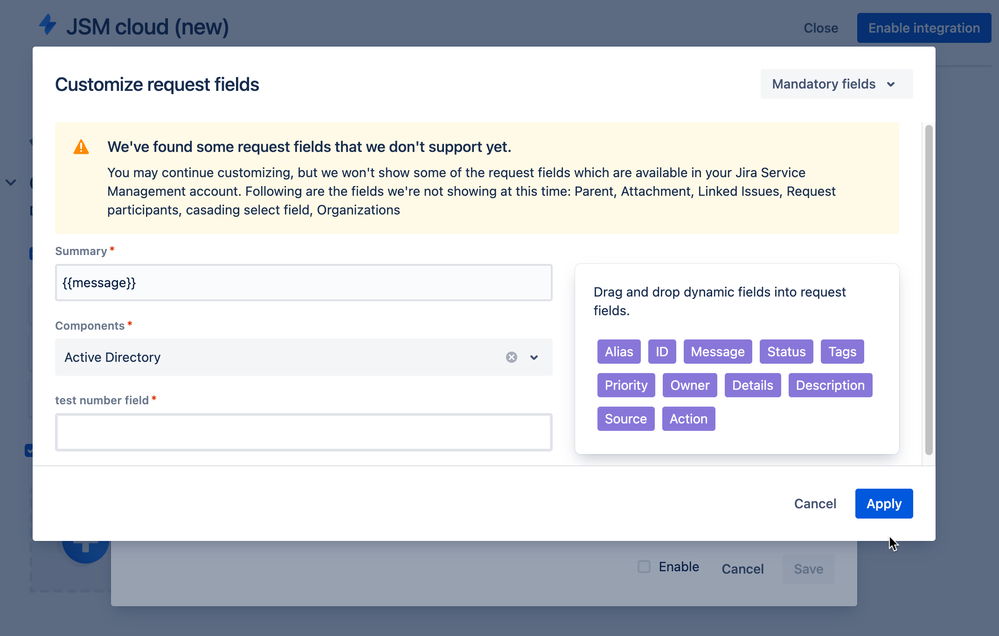999x636 pixels.
Task: Click the unsupported request fields warning heading
Action: [x=309, y=147]
